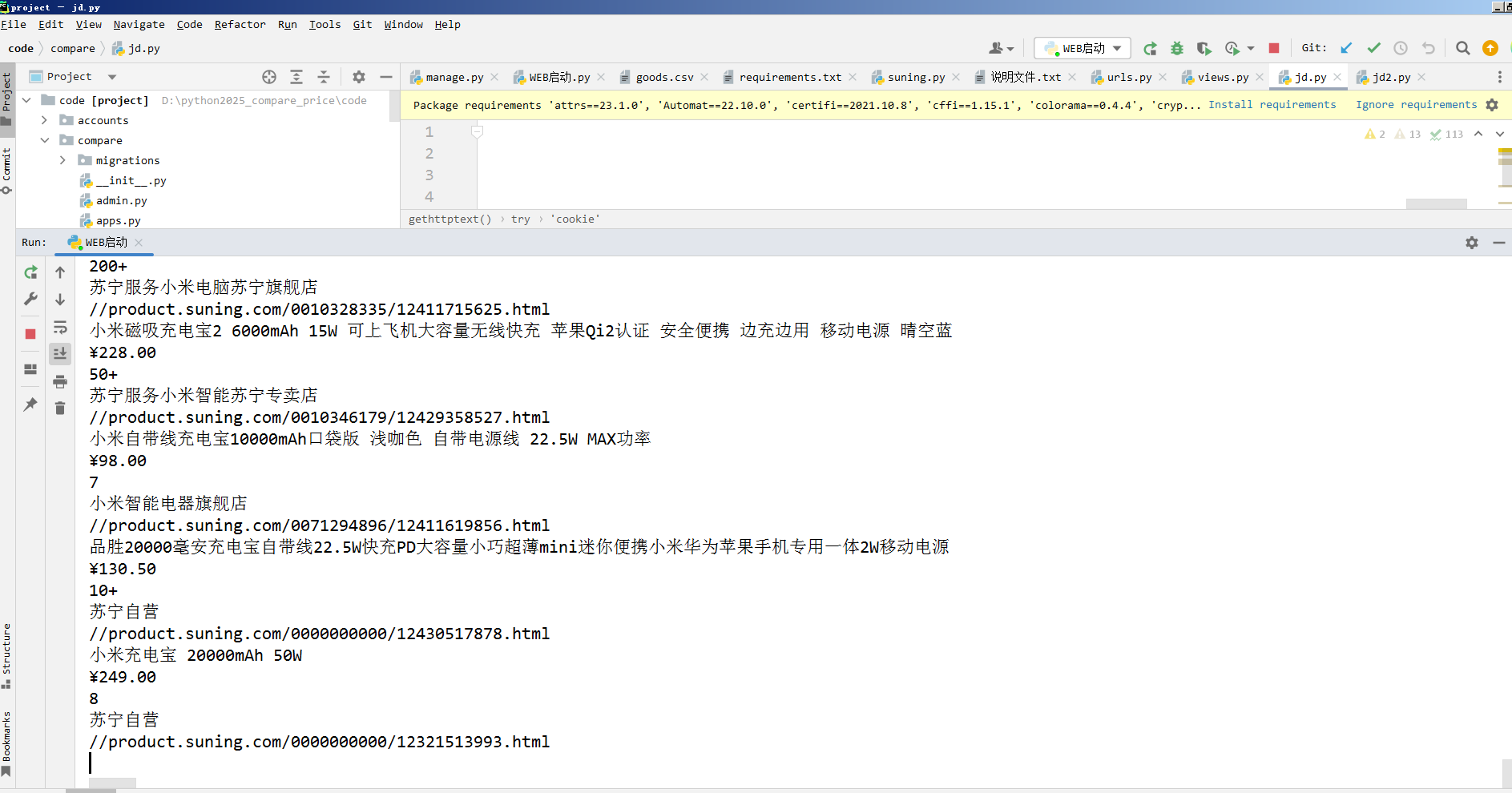Switch to the manage.py tab
The height and width of the screenshot is (793, 1512).
pyautogui.click(x=454, y=77)
